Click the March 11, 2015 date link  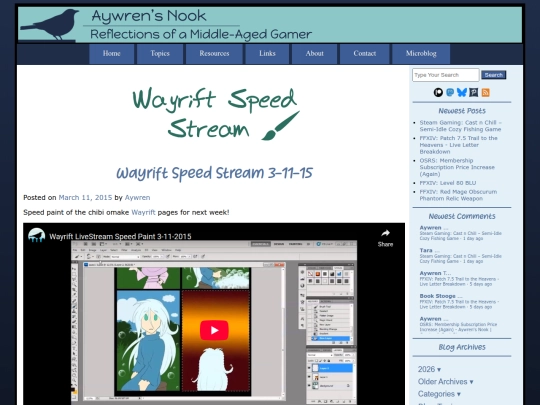(x=85, y=197)
